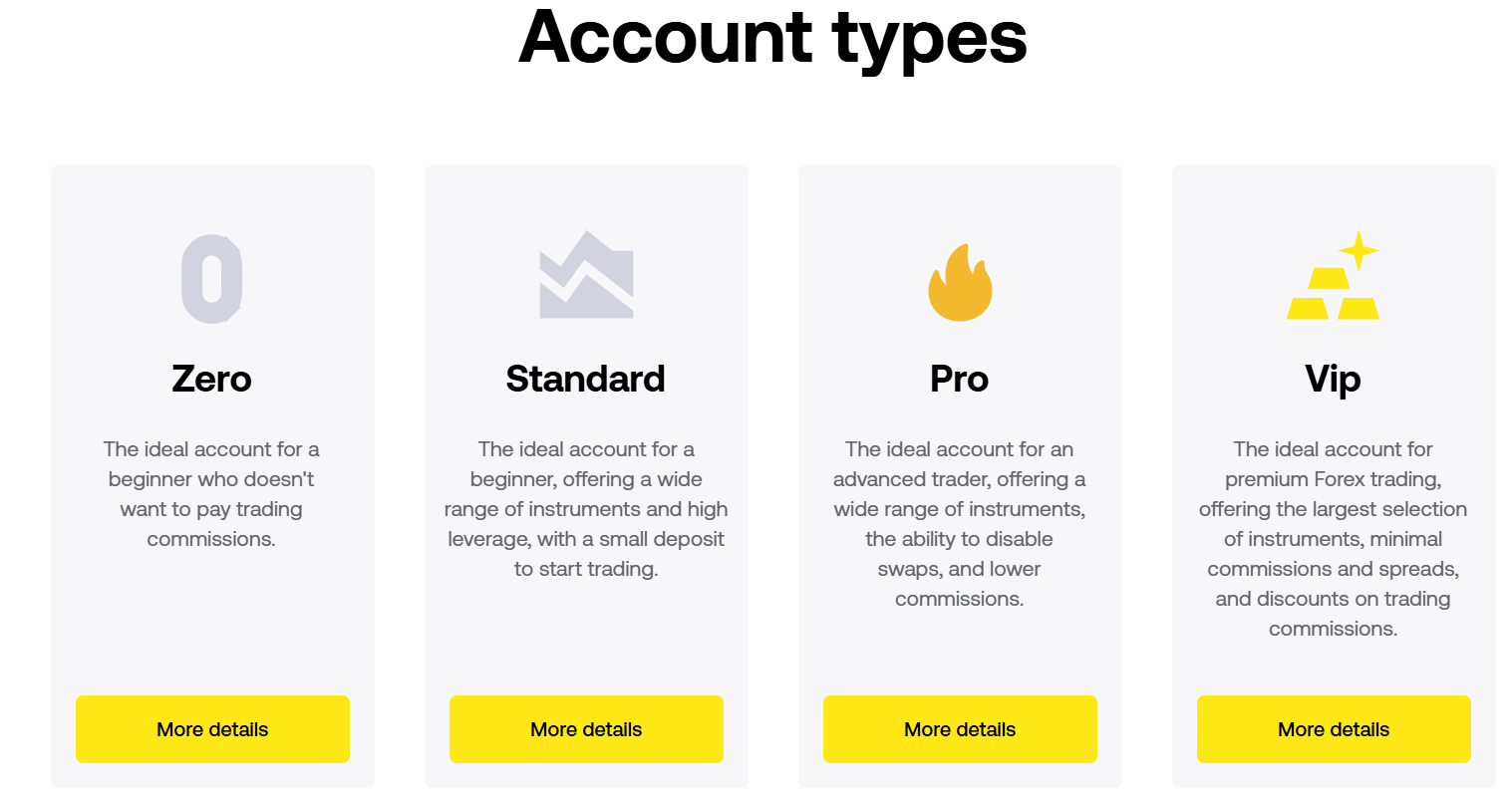1512x804 pixels.
Task: Click the sparkle star above gold bars
Action: (1359, 250)
